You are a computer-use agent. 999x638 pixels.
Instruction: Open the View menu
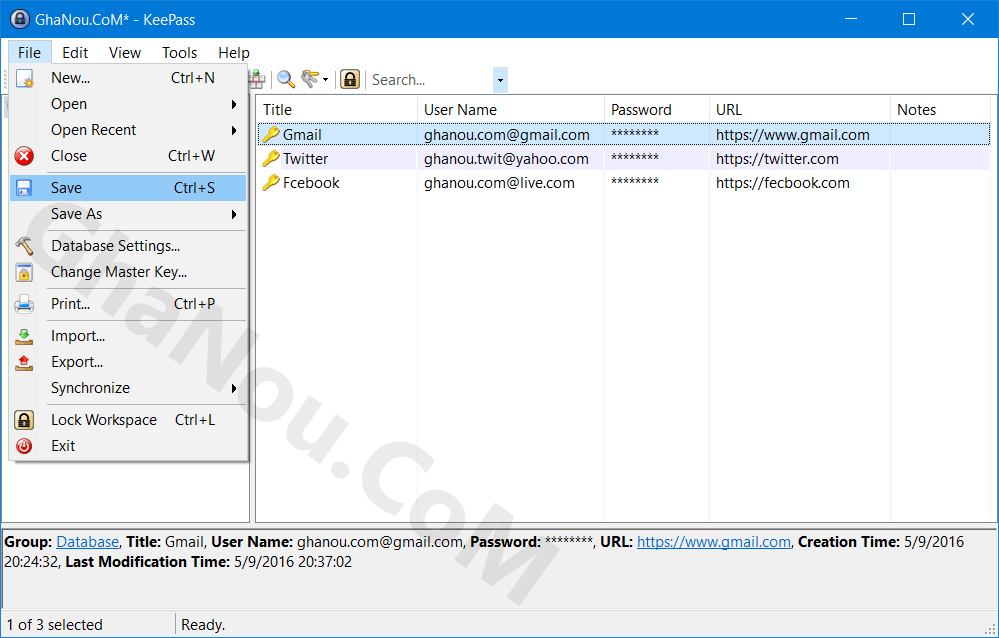tap(125, 52)
